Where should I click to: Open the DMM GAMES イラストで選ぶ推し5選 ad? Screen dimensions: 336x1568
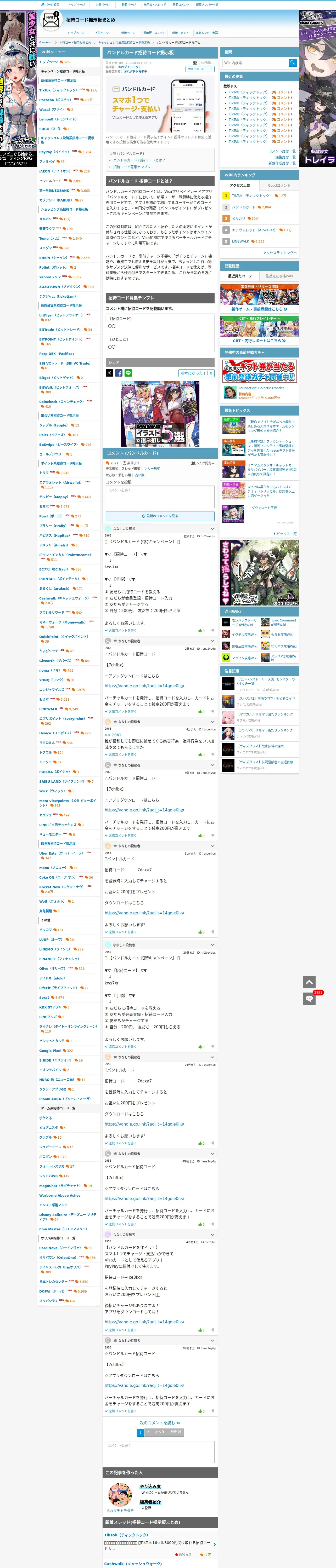click(x=160, y=414)
